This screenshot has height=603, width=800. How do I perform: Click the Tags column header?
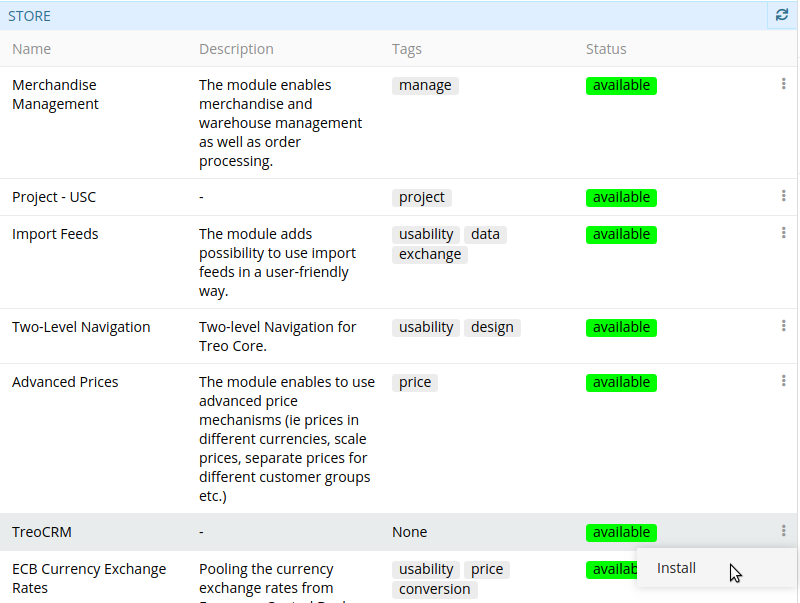tap(407, 49)
